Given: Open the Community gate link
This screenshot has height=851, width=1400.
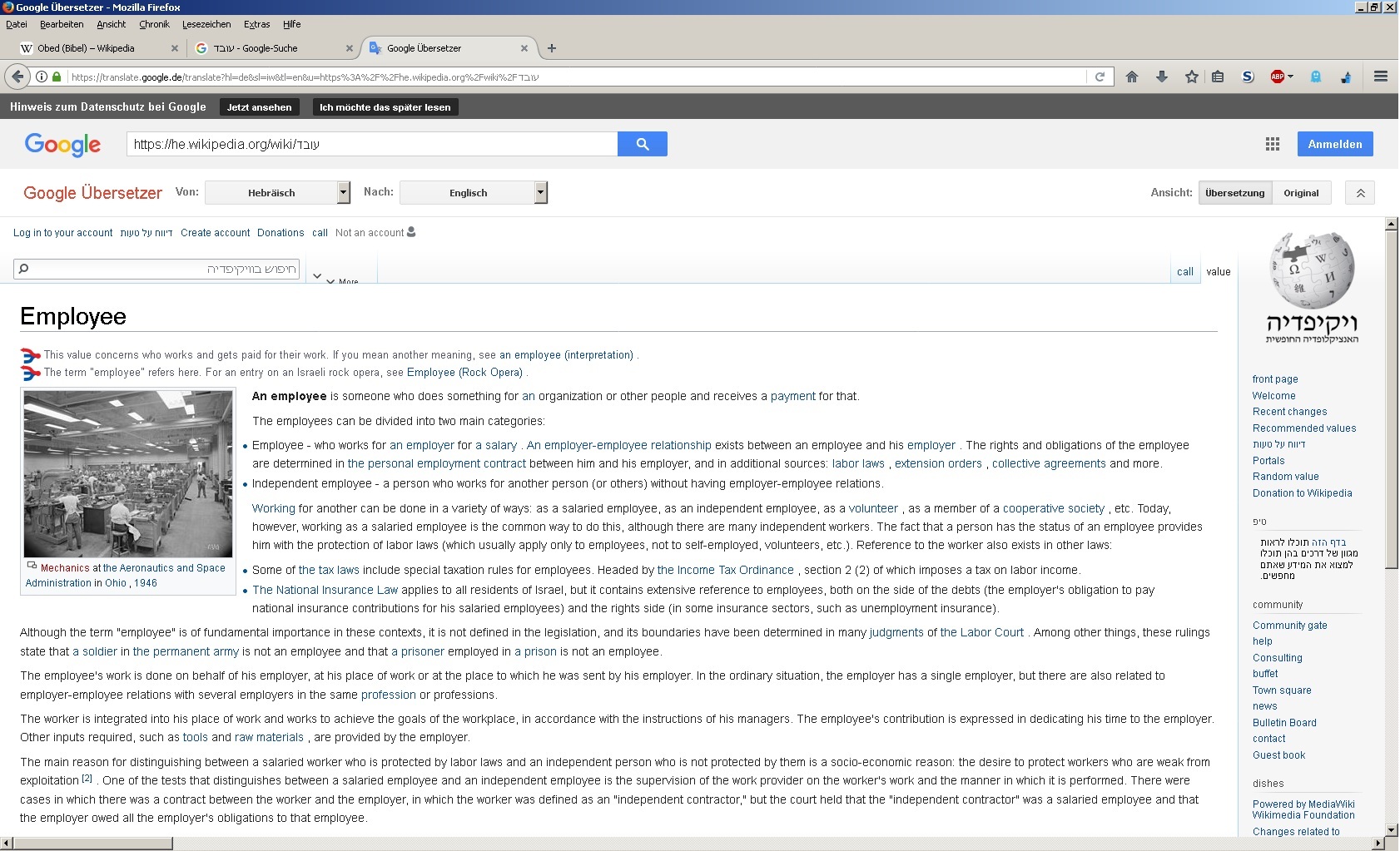Looking at the screenshot, I should pos(1290,626).
